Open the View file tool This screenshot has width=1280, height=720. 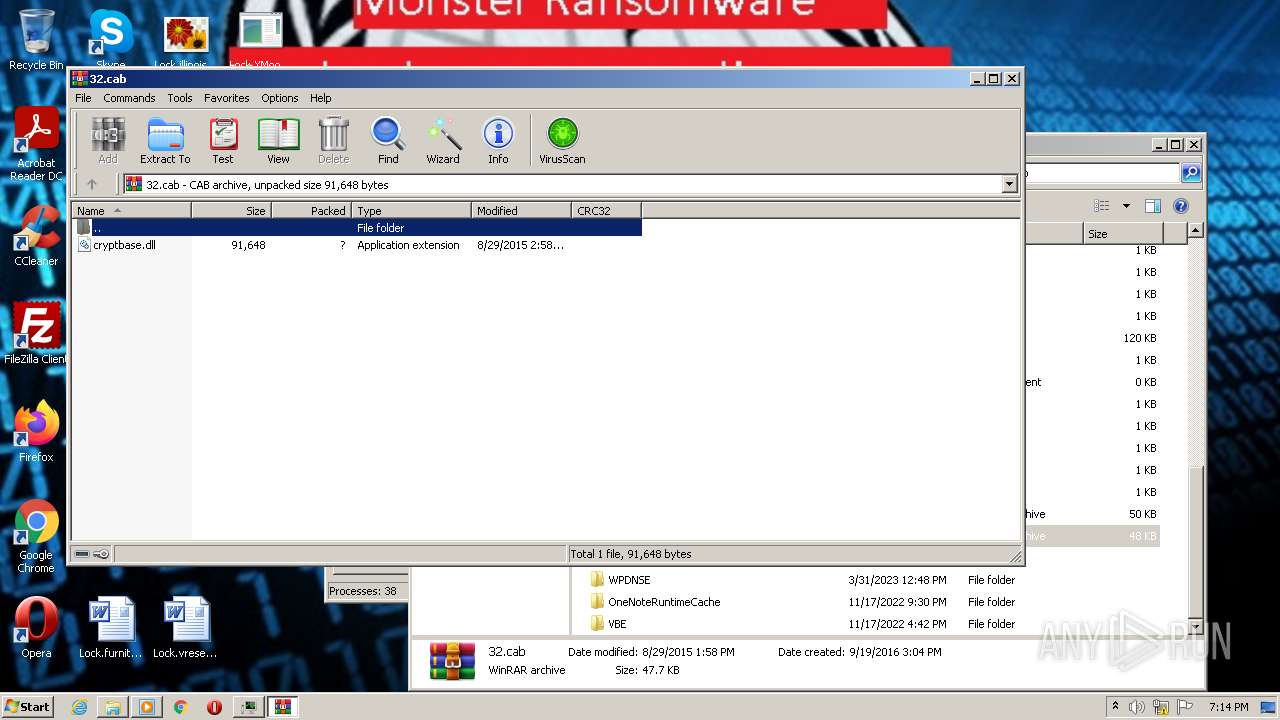pyautogui.click(x=278, y=140)
